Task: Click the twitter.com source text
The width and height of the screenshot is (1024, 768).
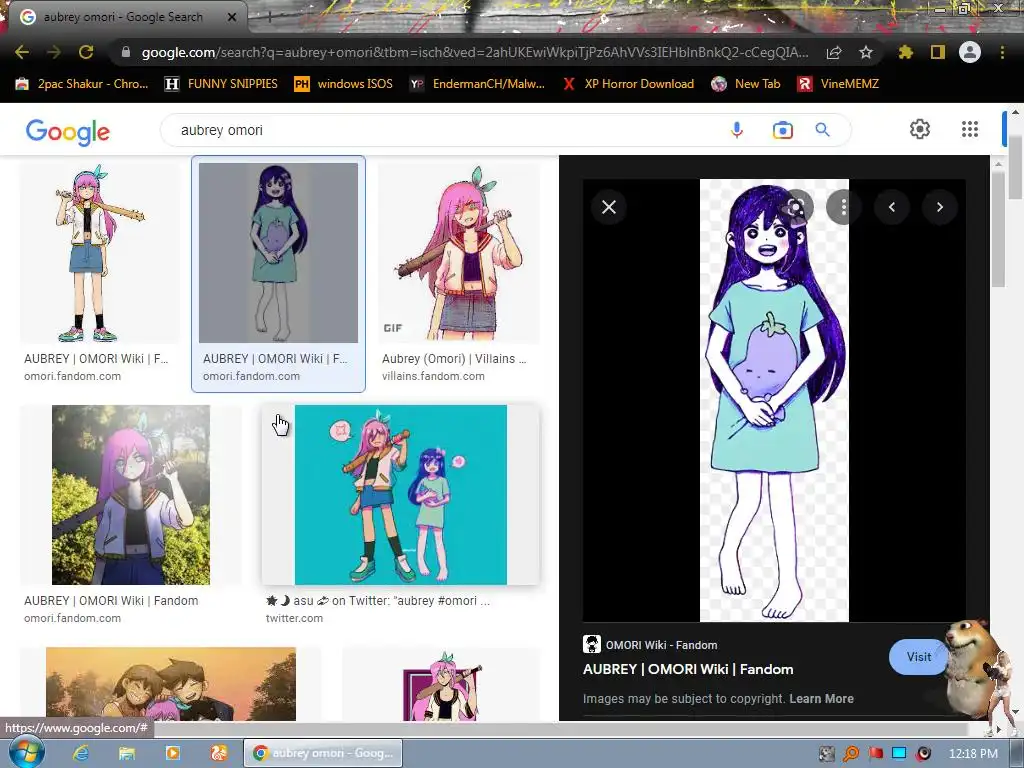Action: [294, 618]
